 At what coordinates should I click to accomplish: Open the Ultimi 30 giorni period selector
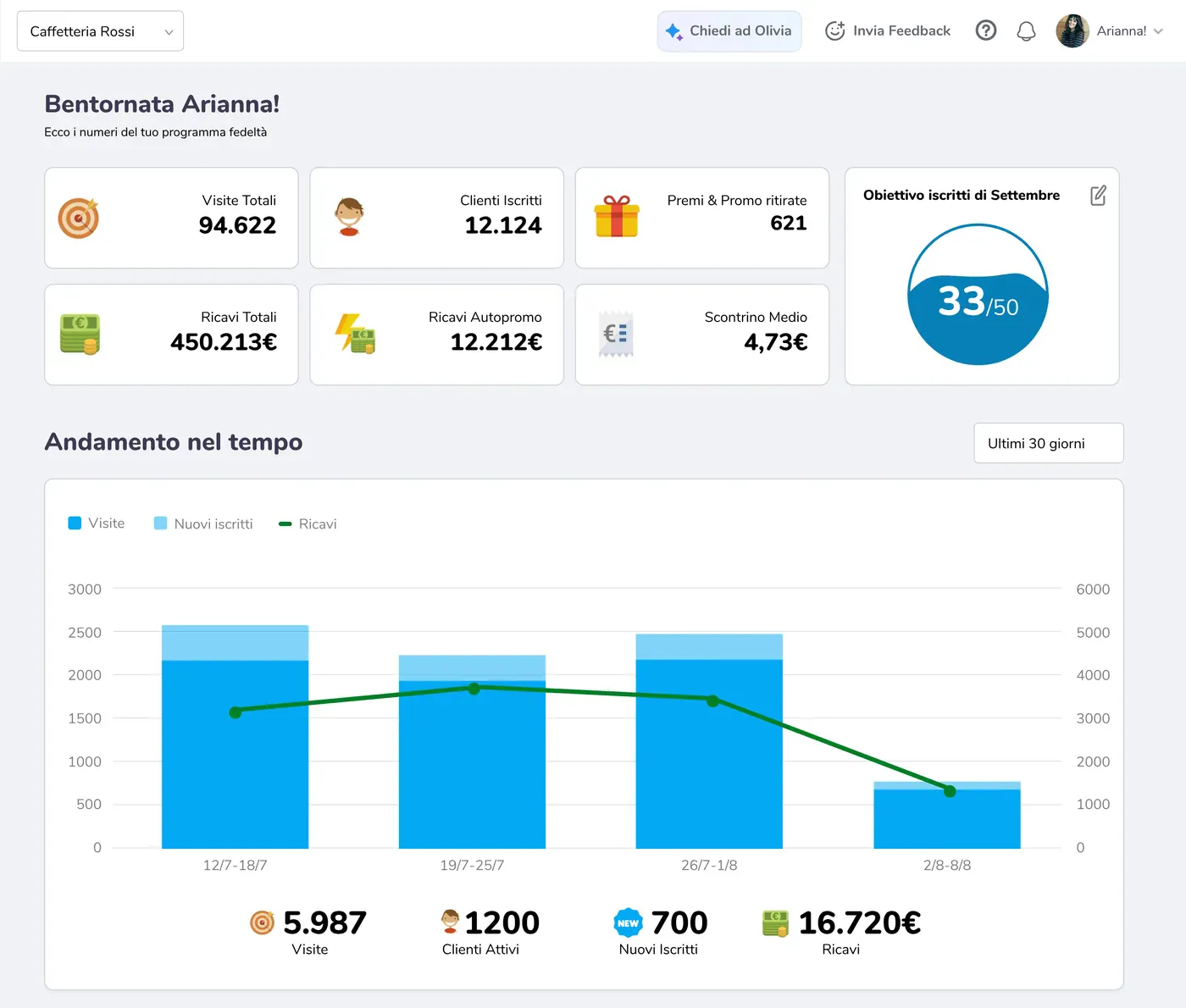click(x=1049, y=443)
